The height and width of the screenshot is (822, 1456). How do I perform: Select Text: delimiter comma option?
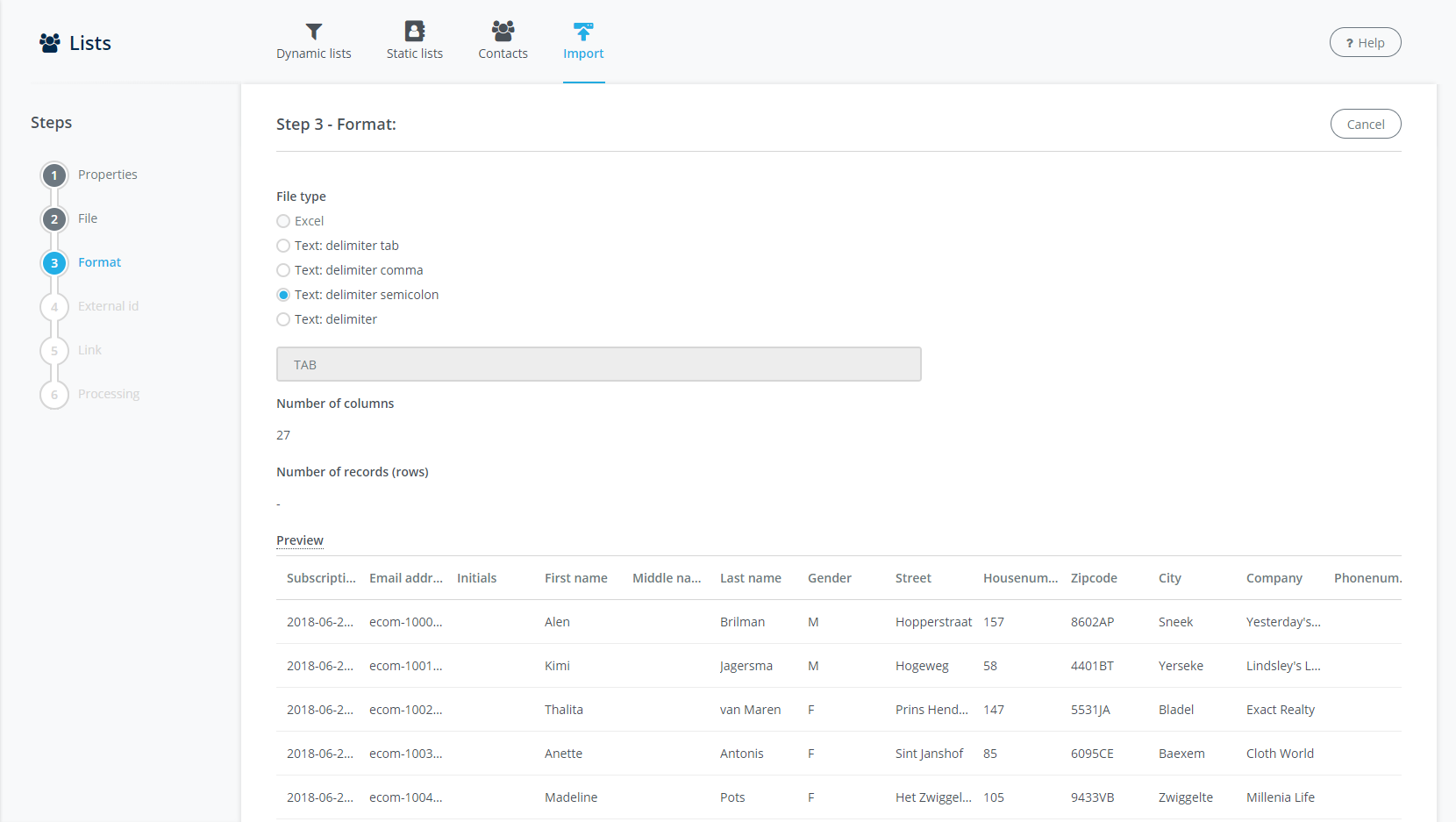pyautogui.click(x=283, y=270)
